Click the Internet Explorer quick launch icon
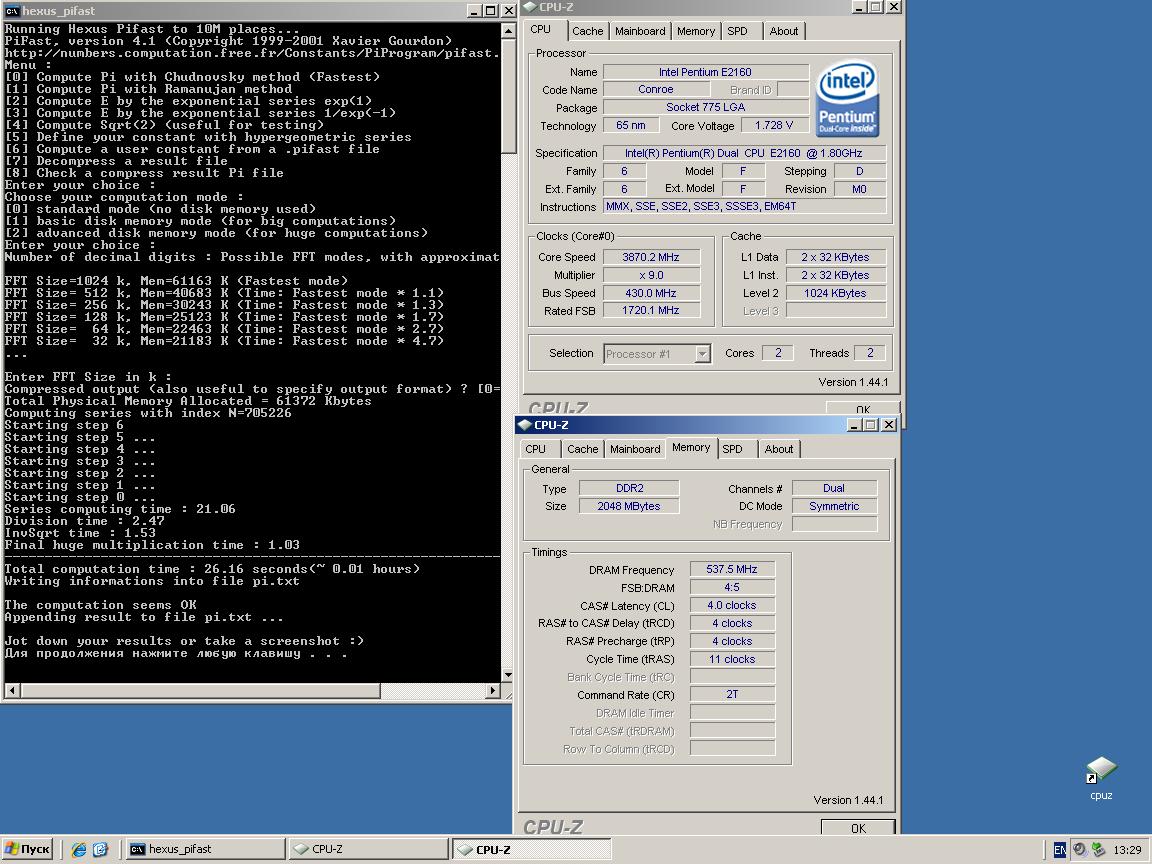This screenshot has width=1152, height=864. (79, 849)
